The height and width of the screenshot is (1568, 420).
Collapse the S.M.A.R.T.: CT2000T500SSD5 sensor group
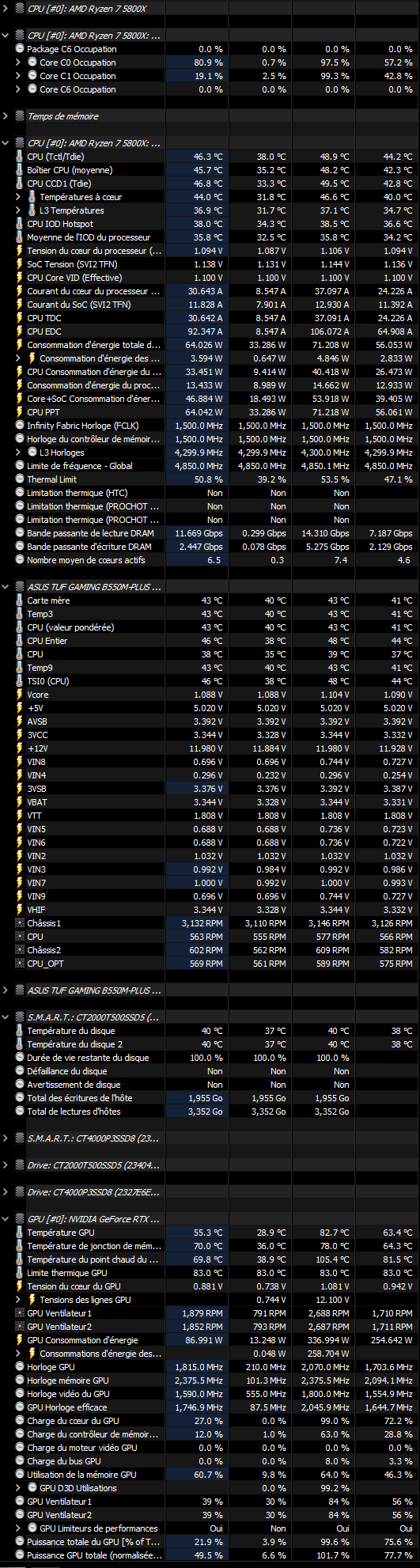coord(6,1017)
